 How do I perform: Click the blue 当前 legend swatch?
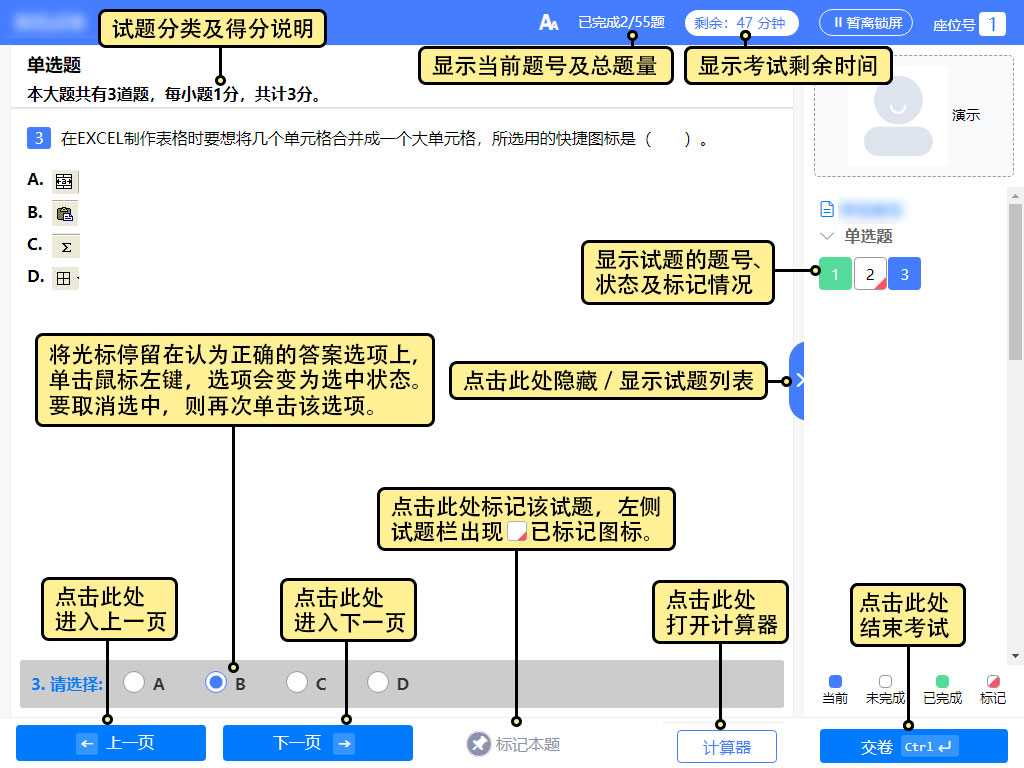point(835,681)
